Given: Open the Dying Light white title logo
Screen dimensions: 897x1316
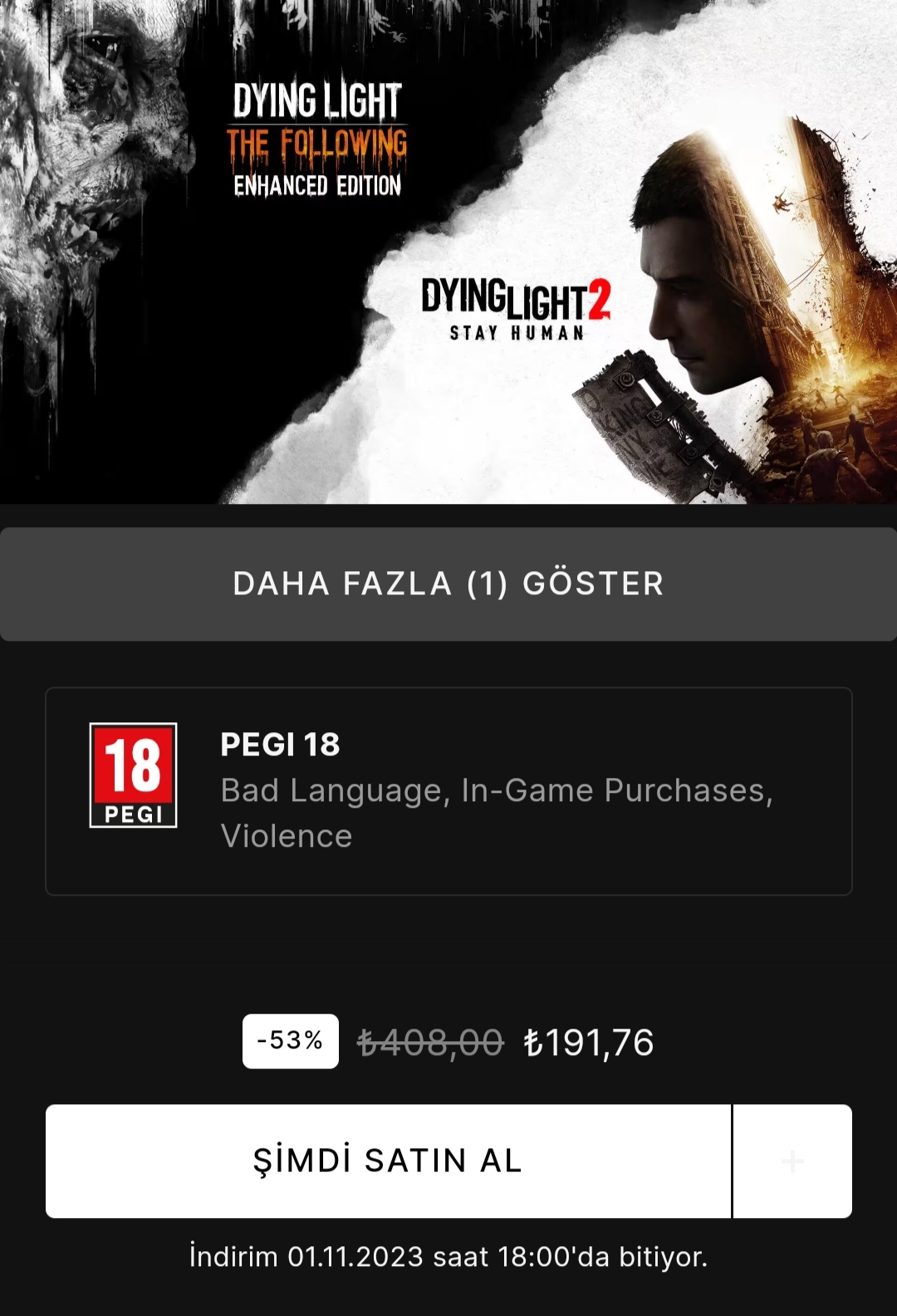Looking at the screenshot, I should click(x=317, y=100).
